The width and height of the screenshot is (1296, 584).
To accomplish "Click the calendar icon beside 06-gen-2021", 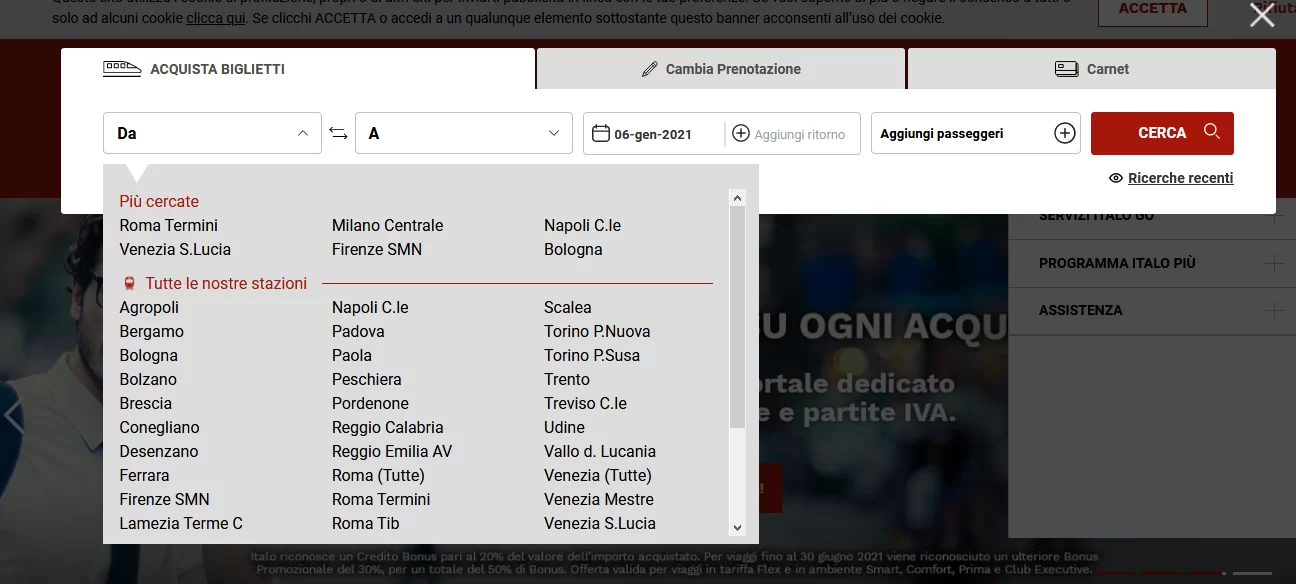I will (601, 133).
